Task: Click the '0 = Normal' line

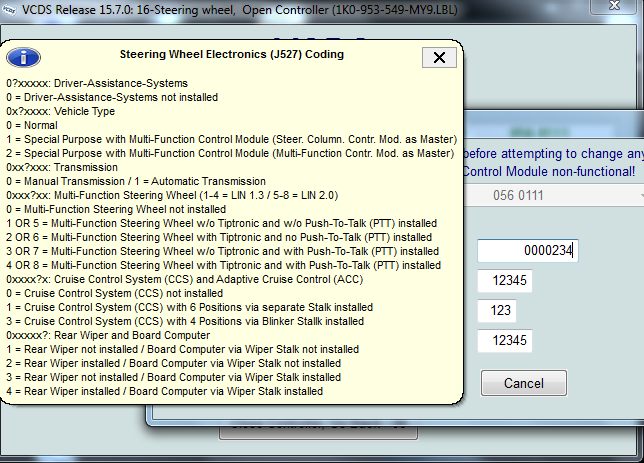Action: click(32, 125)
